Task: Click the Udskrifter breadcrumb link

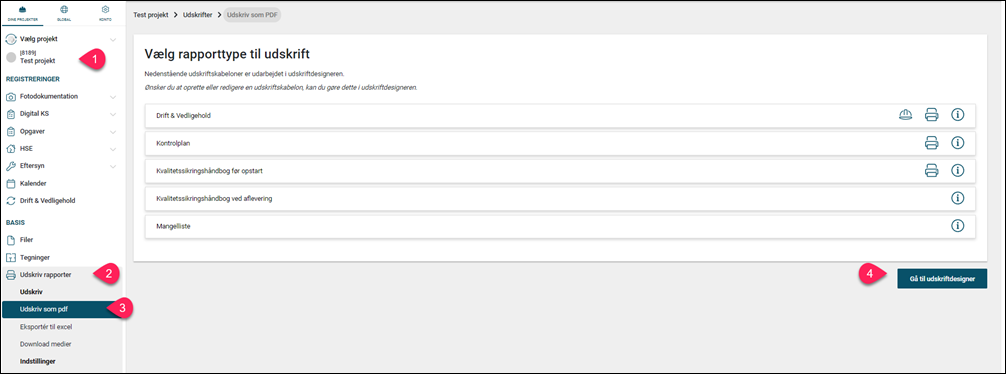Action: pos(200,13)
